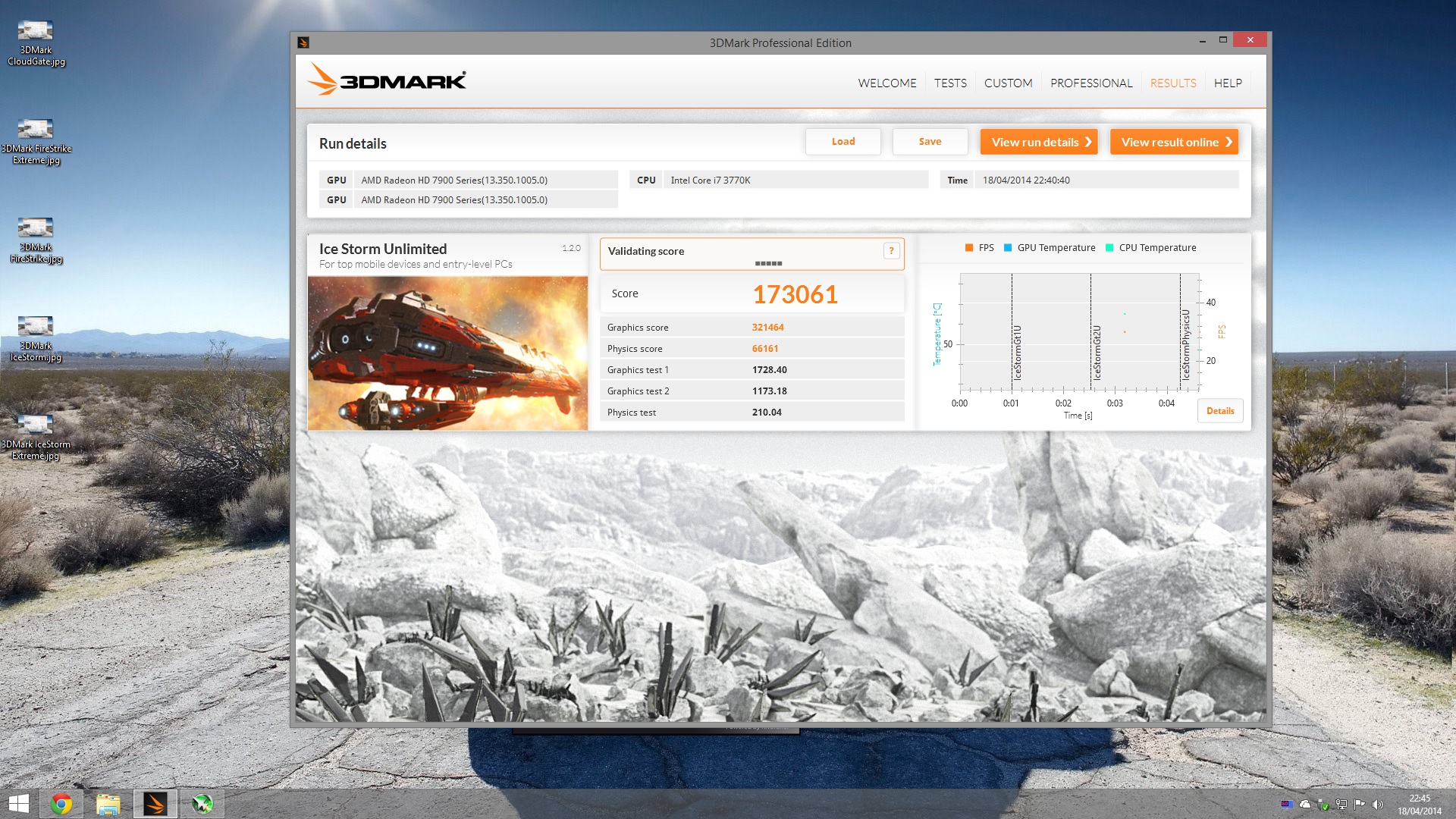Click the Time 18/04/2014 22:40:40 field

coord(1107,180)
